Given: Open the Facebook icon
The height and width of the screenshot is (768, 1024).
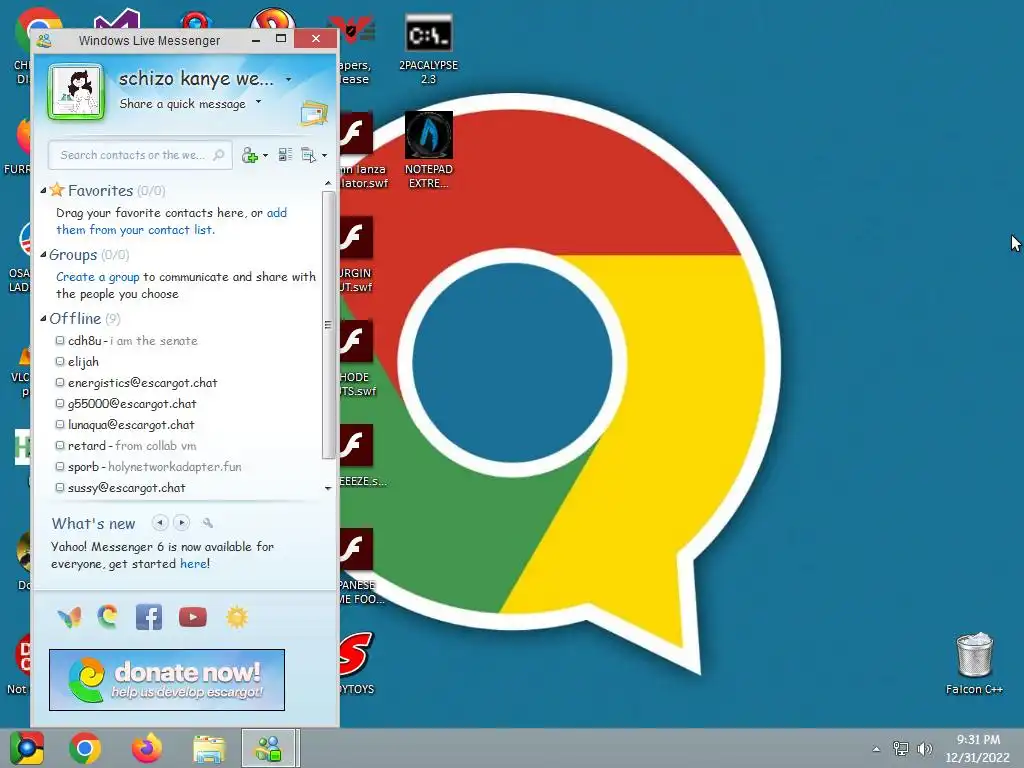Looking at the screenshot, I should click(149, 617).
